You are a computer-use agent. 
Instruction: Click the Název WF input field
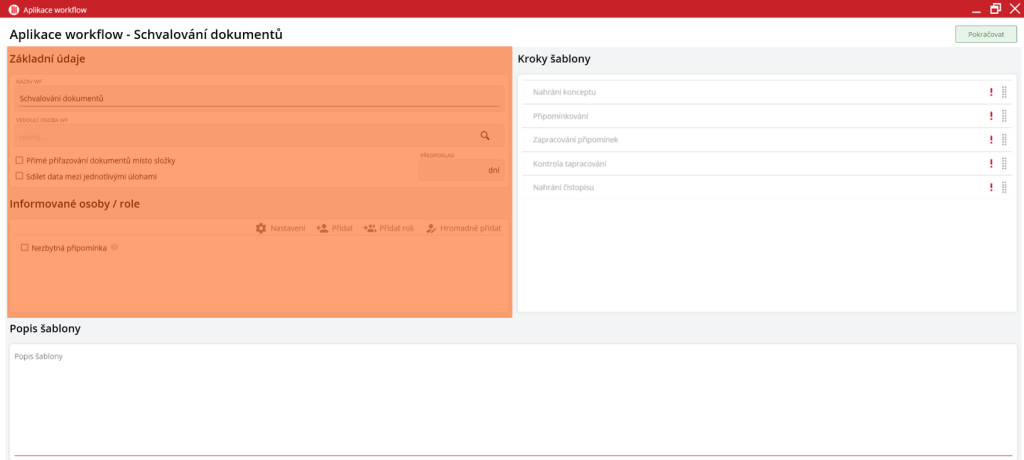258,98
